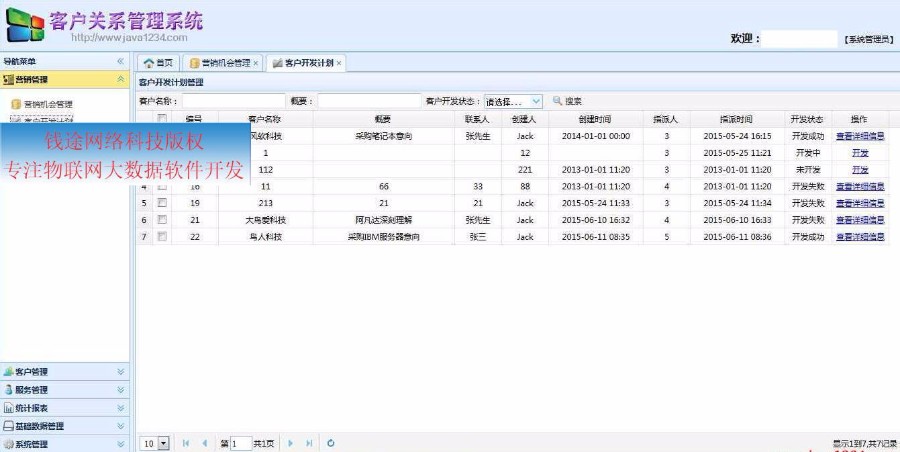Close the 客户开发计划 tab
Screen dimensions: 900x452
pos(339,63)
